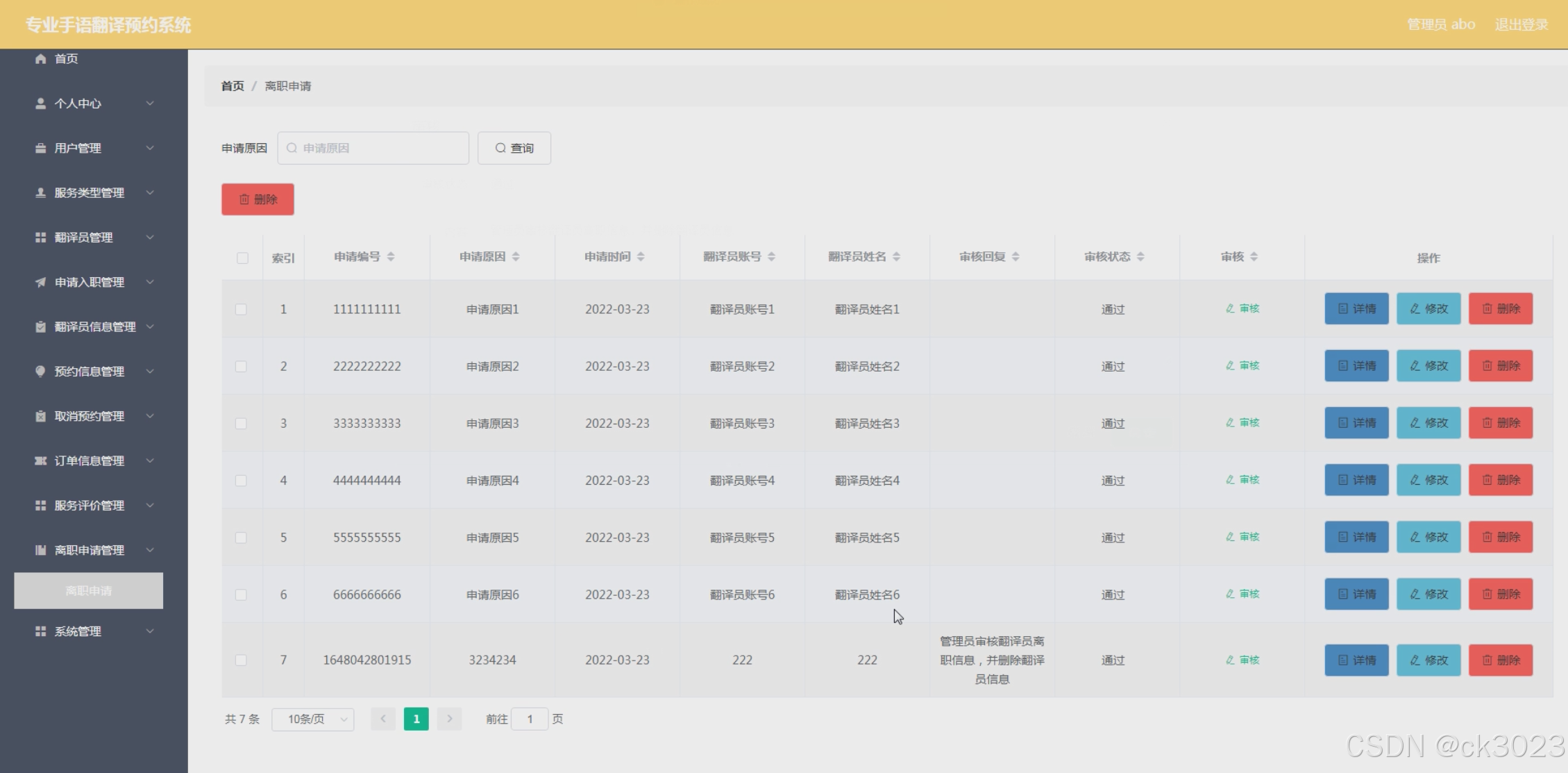This screenshot has height=773, width=1568.
Task: Check the checkbox for row 3
Action: 241,423
